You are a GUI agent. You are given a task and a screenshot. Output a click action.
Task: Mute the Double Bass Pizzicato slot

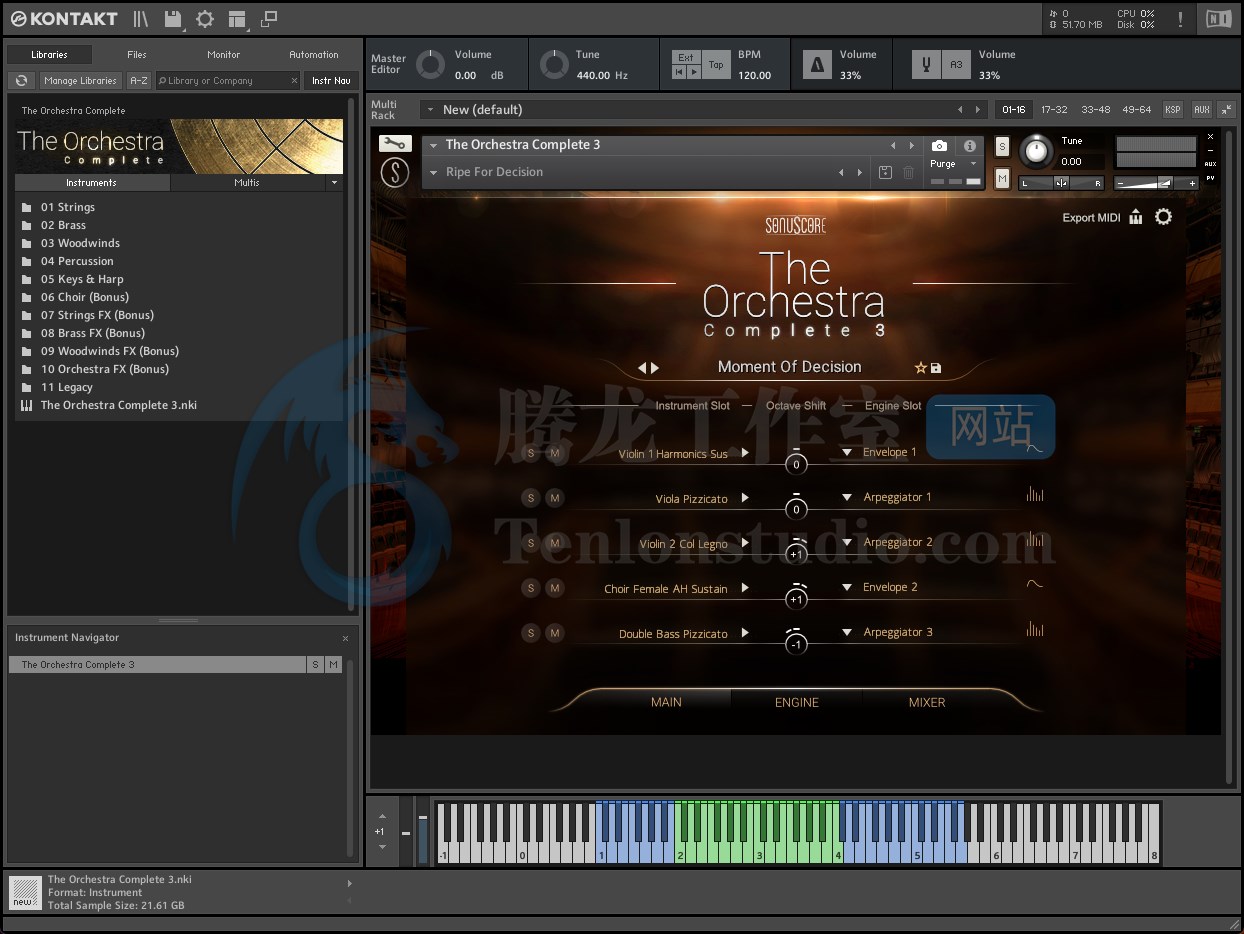[x=555, y=633]
